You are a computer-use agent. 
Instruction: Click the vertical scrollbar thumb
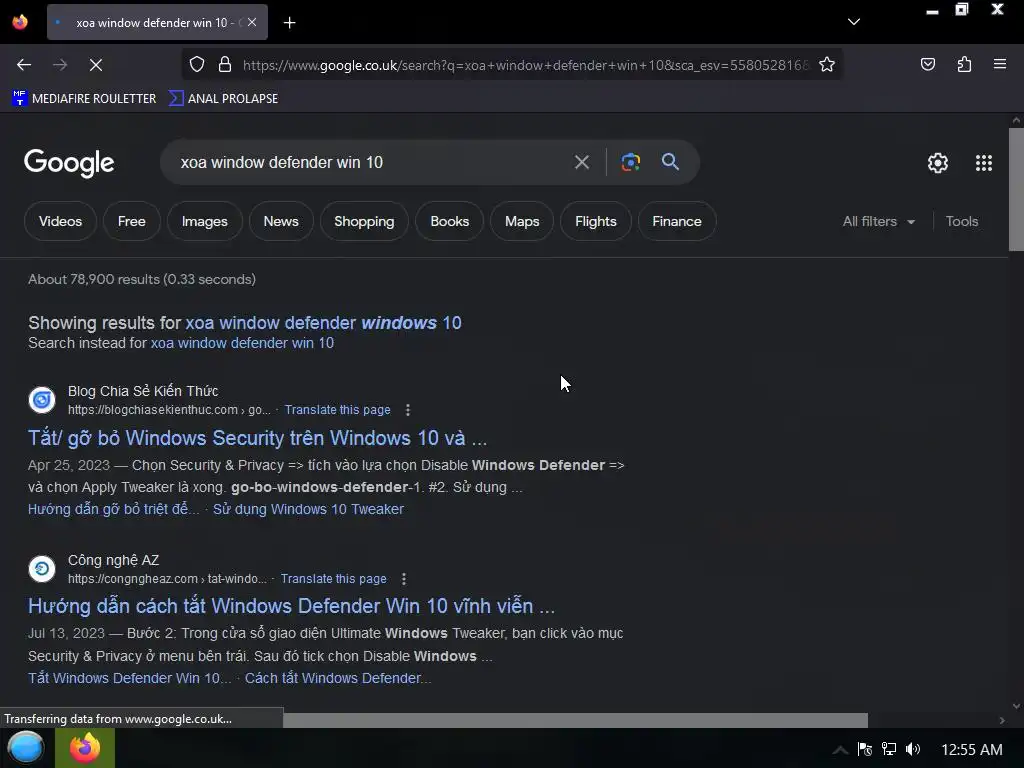(x=1016, y=189)
